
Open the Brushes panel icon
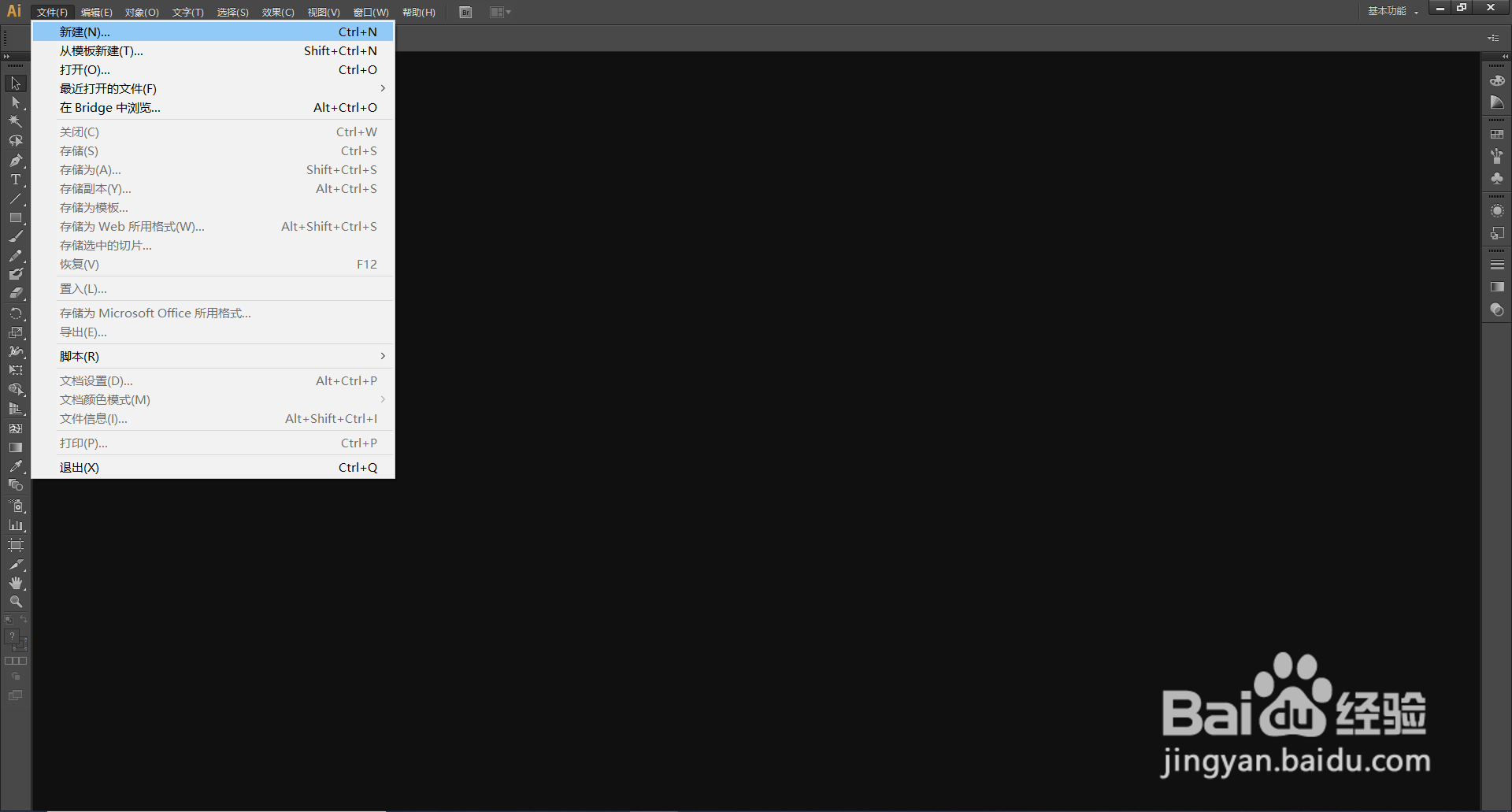(1497, 157)
